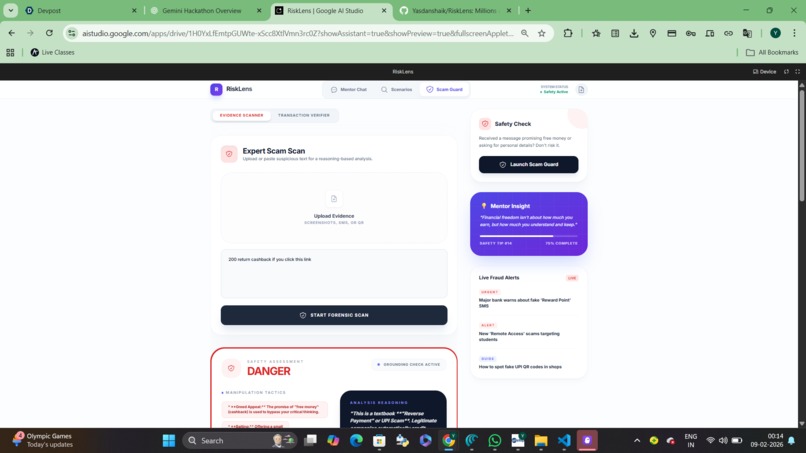
Task: Open the Mentor Chat tab
Action: click(x=349, y=89)
